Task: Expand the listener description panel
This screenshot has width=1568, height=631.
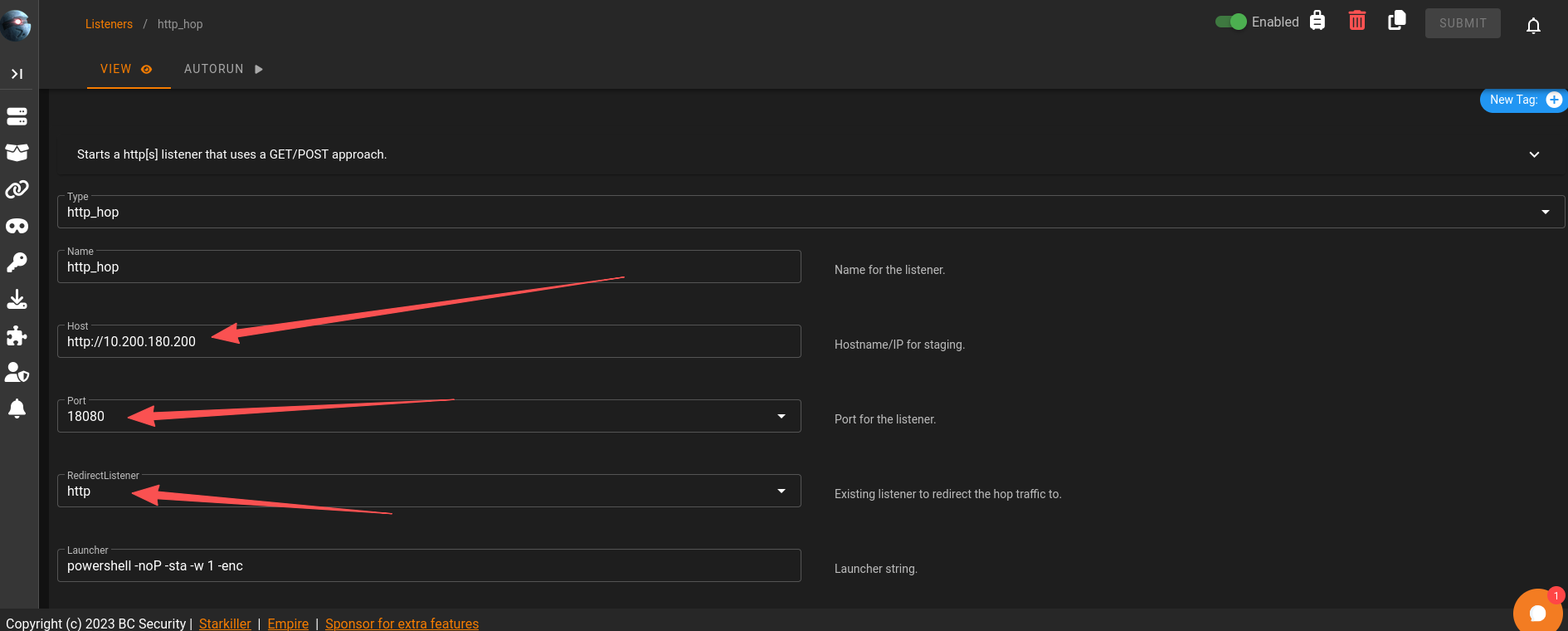Action: click(1534, 154)
